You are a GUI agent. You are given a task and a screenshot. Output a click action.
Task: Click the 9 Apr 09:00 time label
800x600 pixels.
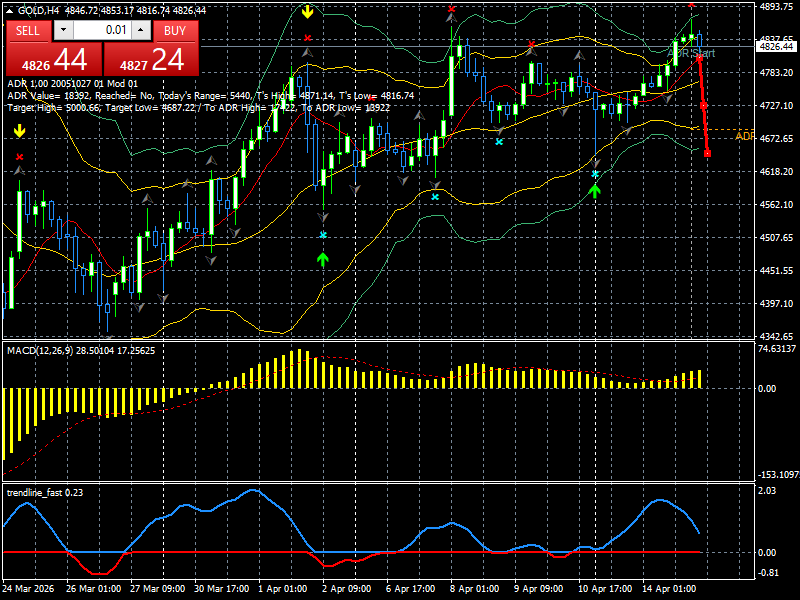(x=539, y=588)
